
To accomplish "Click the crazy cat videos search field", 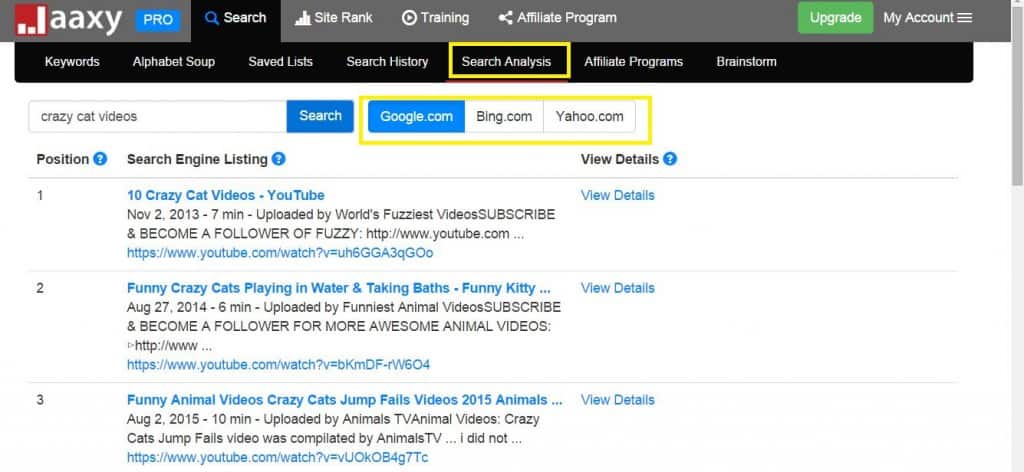I will tap(157, 116).
